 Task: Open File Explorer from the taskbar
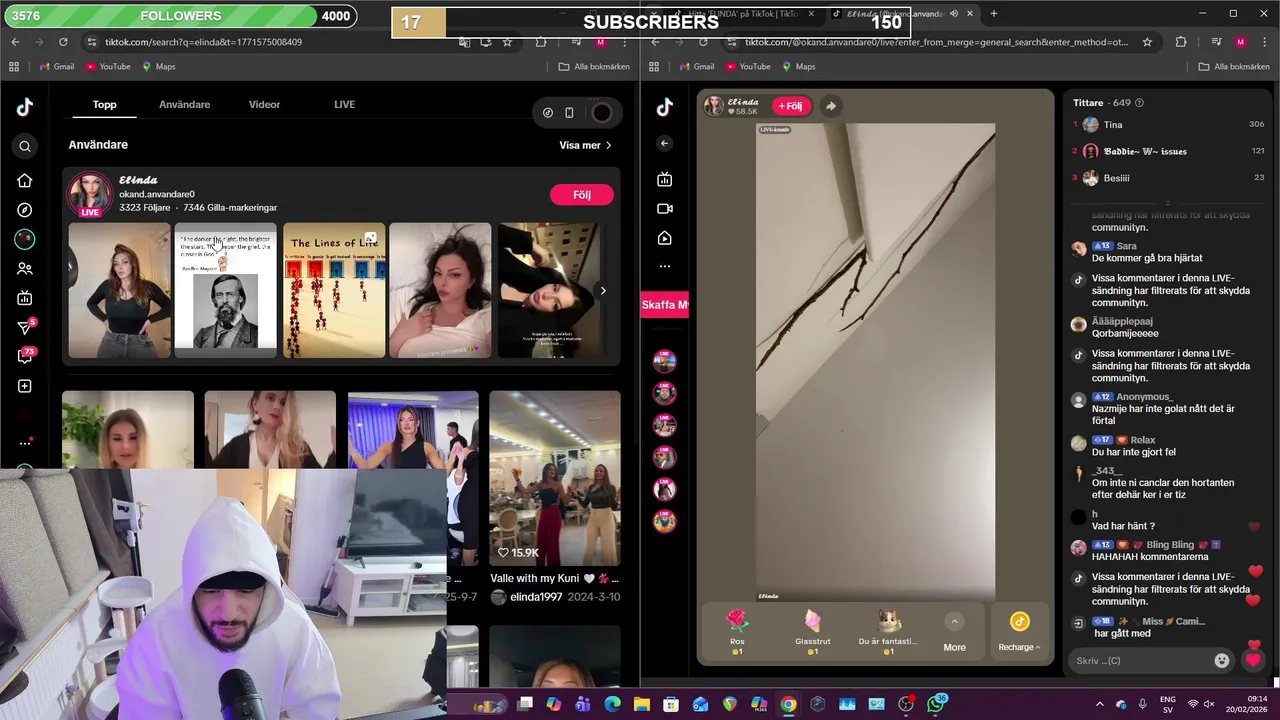(x=642, y=704)
